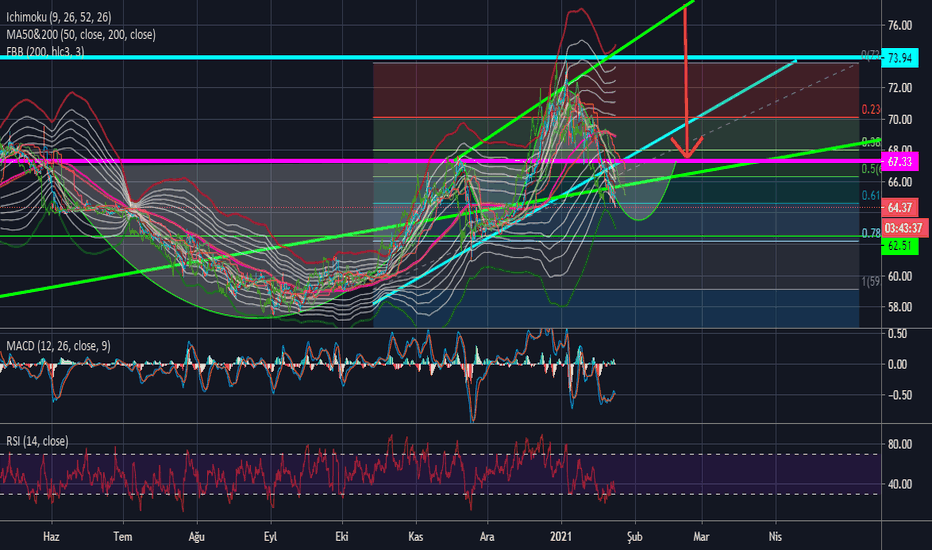Click the 66.00 price axis tick
932x550 pixels.
click(x=900, y=181)
